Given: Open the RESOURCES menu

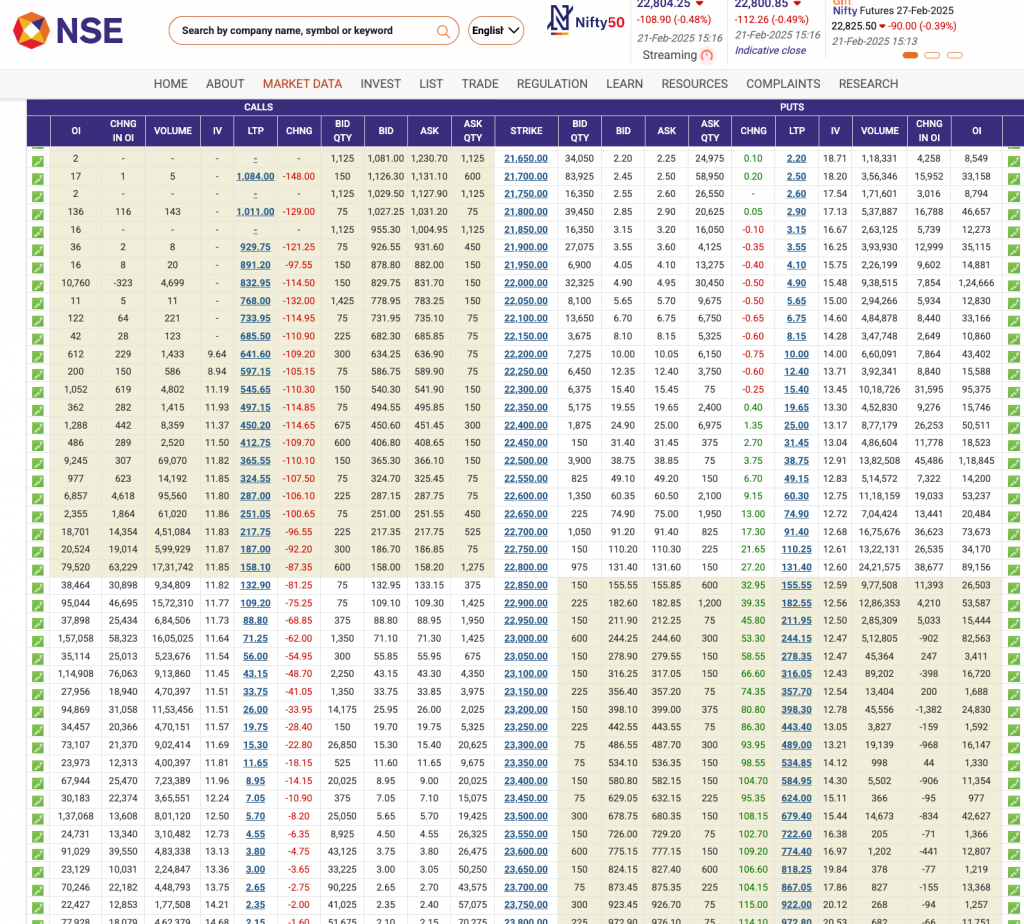Looking at the screenshot, I should pyautogui.click(x=694, y=84).
